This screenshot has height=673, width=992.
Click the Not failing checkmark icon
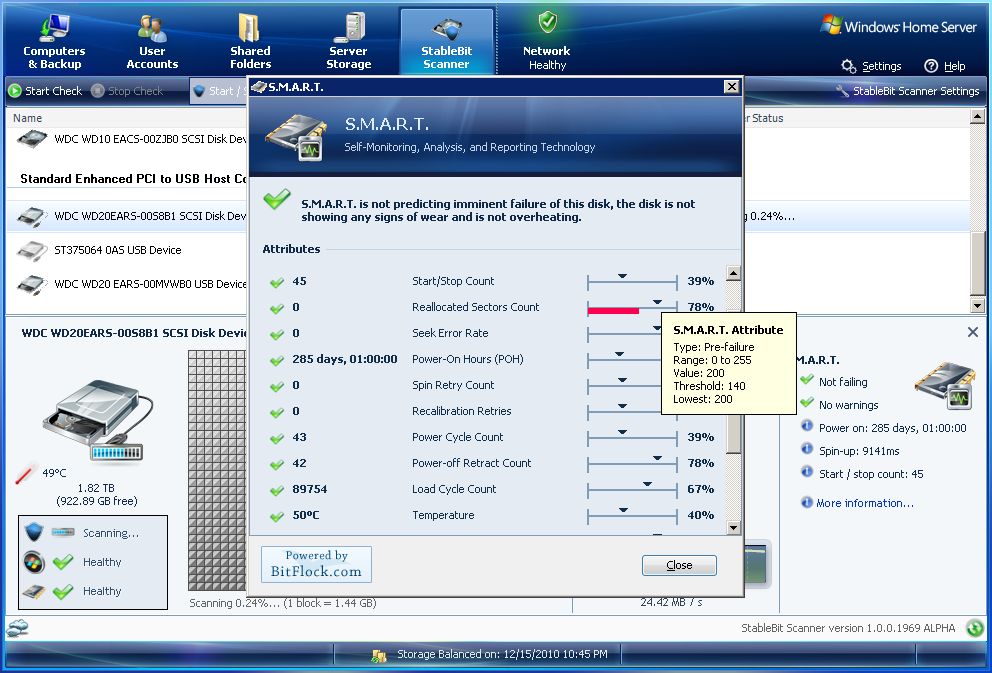[x=807, y=380]
